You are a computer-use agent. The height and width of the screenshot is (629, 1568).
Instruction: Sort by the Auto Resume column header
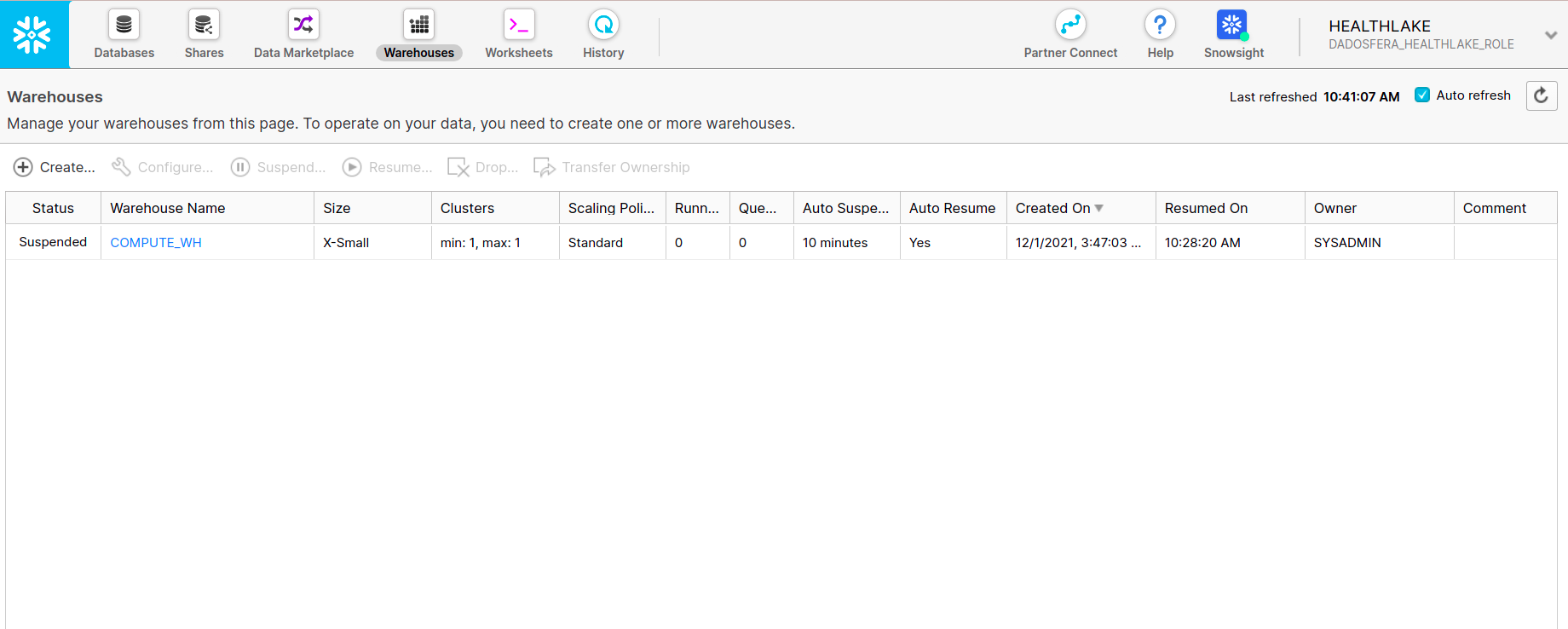coord(953,208)
